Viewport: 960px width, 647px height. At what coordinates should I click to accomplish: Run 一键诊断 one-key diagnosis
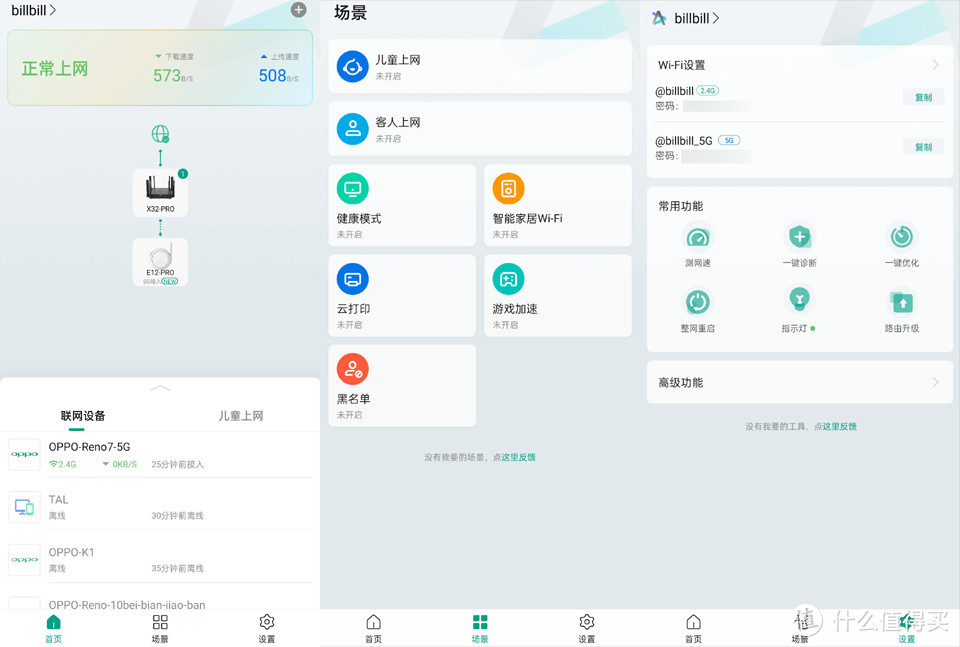click(x=799, y=240)
